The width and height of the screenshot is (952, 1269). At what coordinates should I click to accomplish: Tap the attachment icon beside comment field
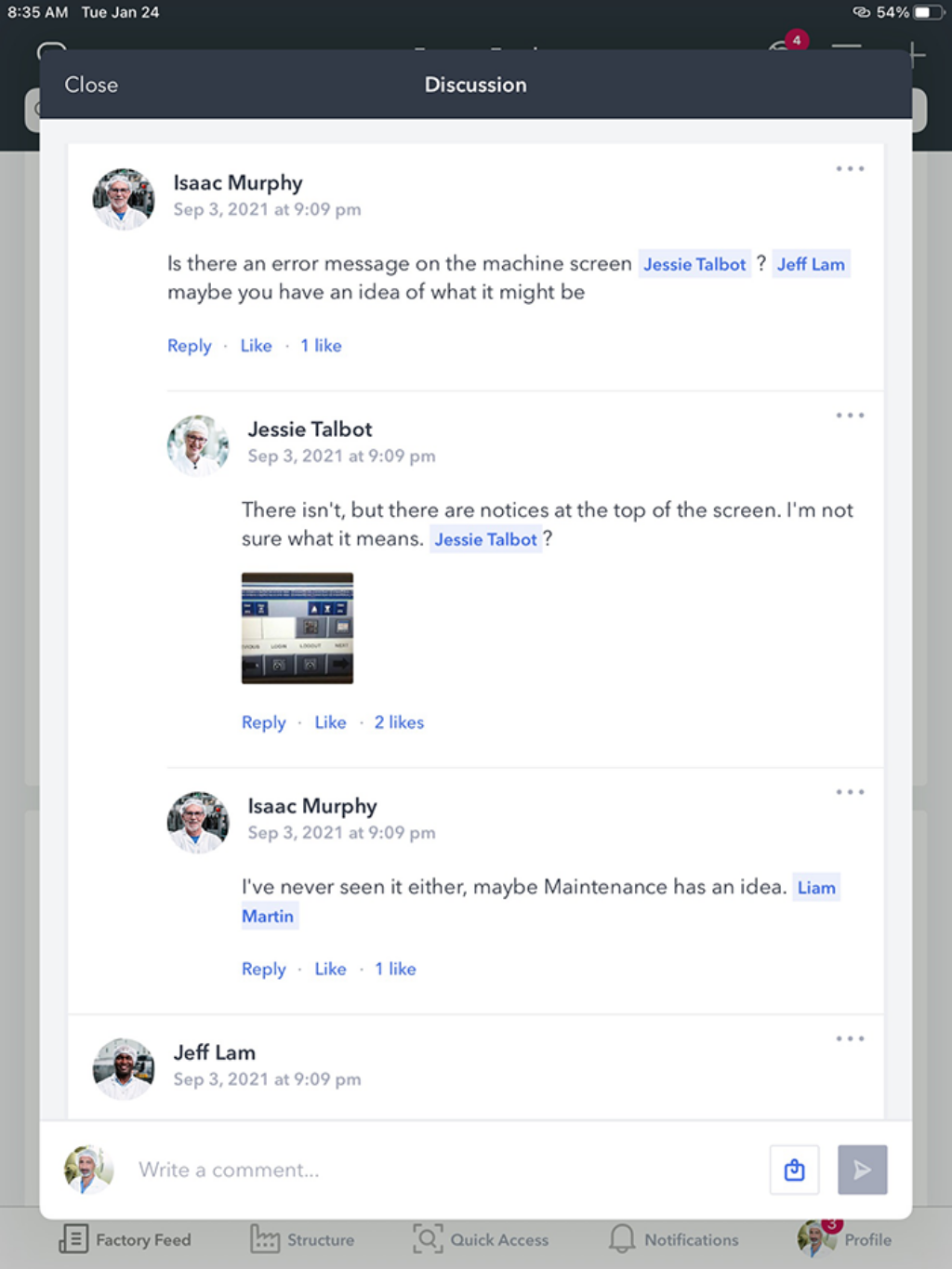pos(794,1170)
